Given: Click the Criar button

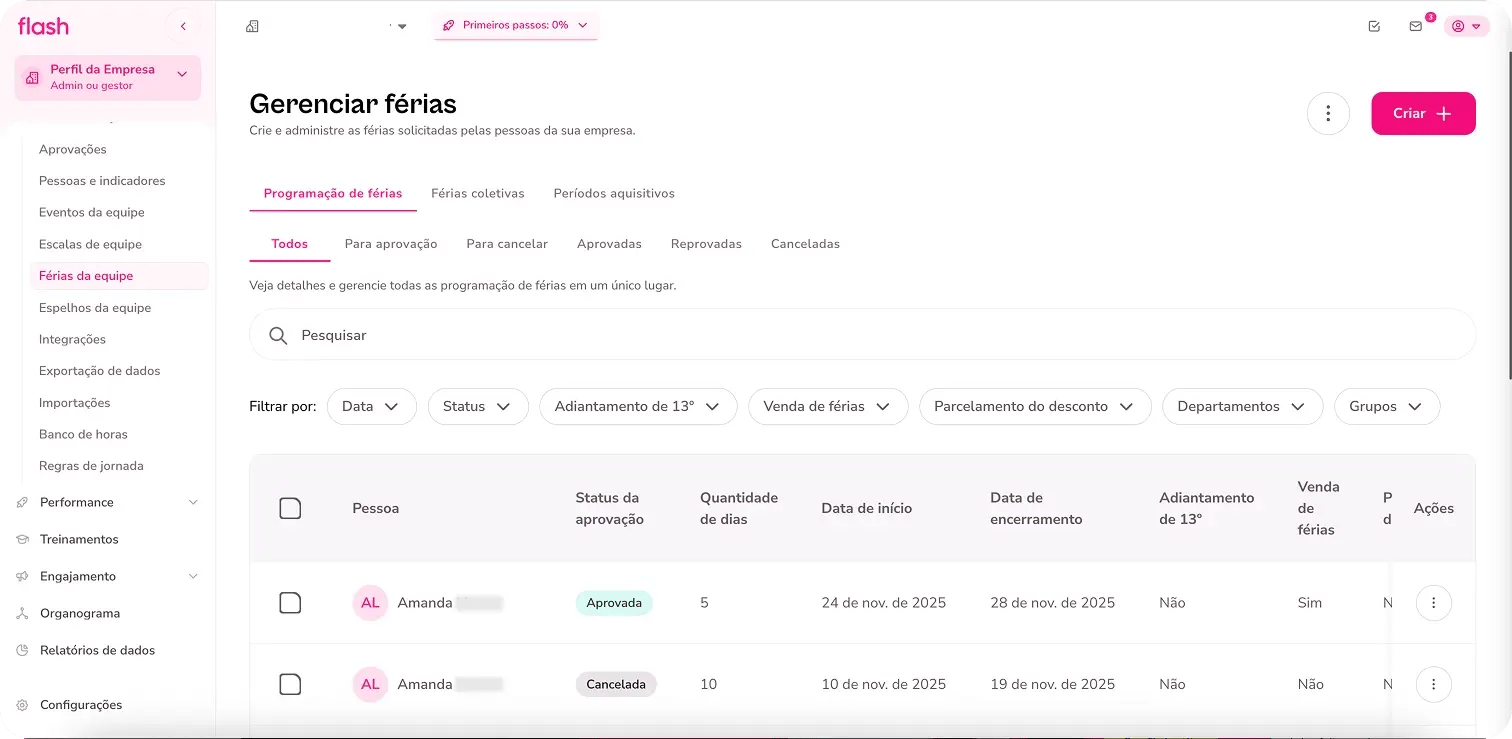Looking at the screenshot, I should (1422, 114).
